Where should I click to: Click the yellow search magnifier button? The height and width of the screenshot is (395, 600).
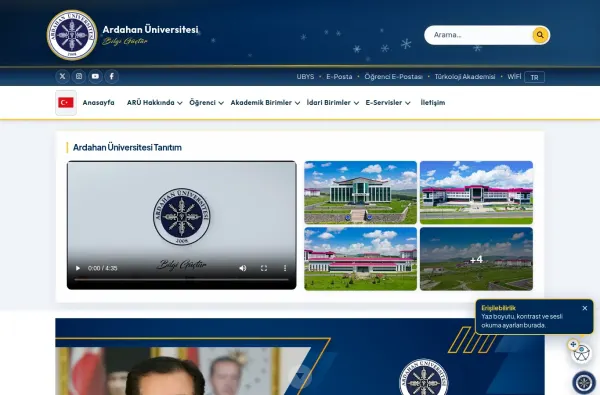[x=540, y=35]
